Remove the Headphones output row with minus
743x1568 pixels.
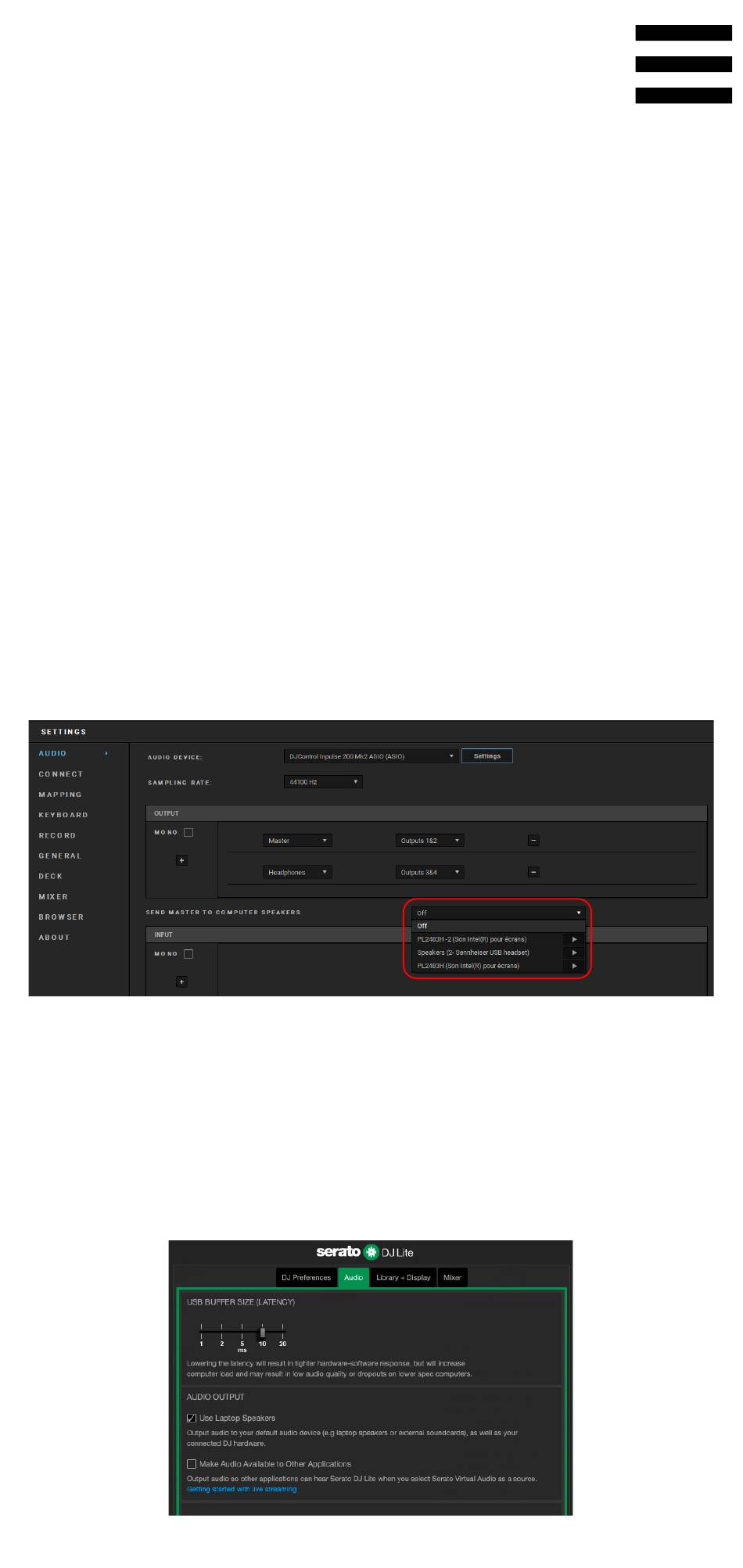coord(533,872)
